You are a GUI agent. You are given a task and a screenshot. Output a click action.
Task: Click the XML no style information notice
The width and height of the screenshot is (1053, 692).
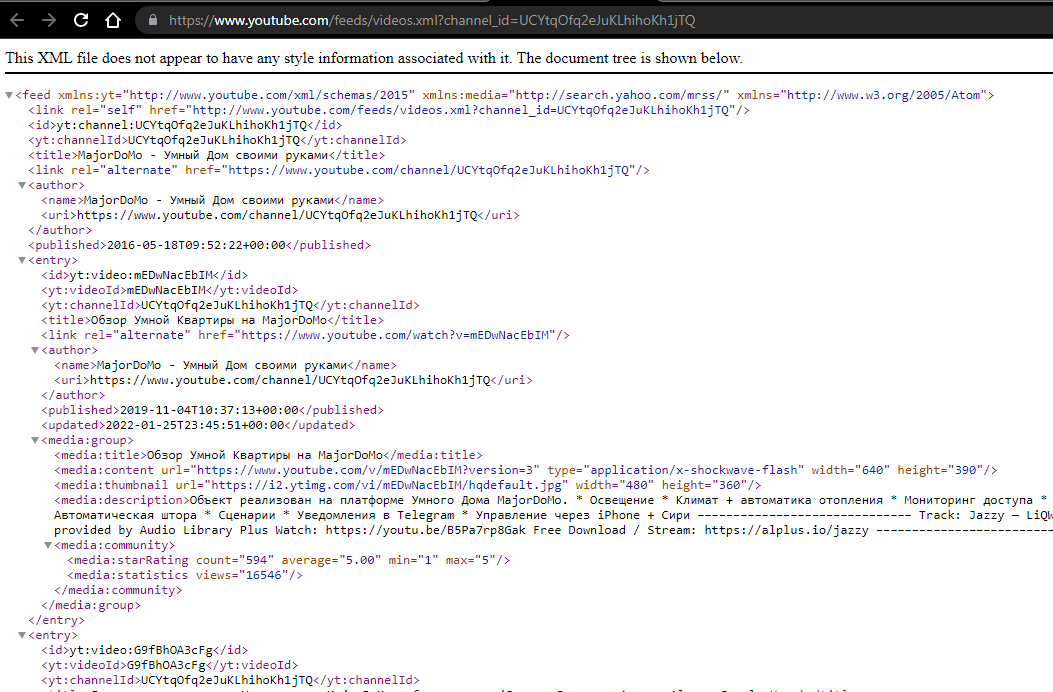[x=374, y=58]
